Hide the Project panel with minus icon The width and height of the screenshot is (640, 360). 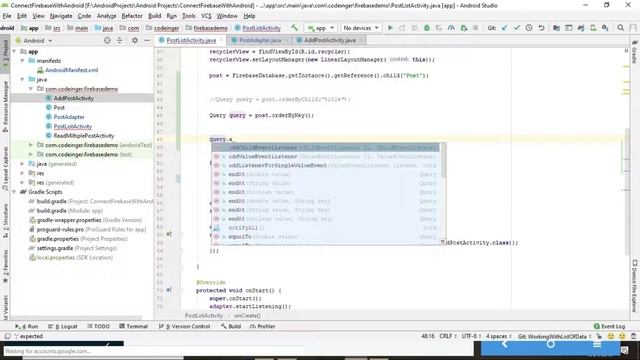coord(147,40)
